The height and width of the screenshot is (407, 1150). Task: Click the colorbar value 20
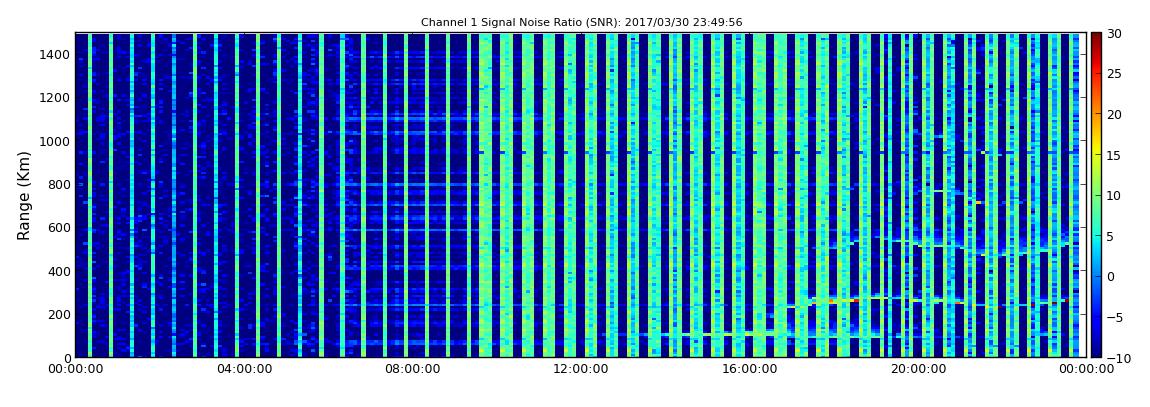(x=1115, y=114)
